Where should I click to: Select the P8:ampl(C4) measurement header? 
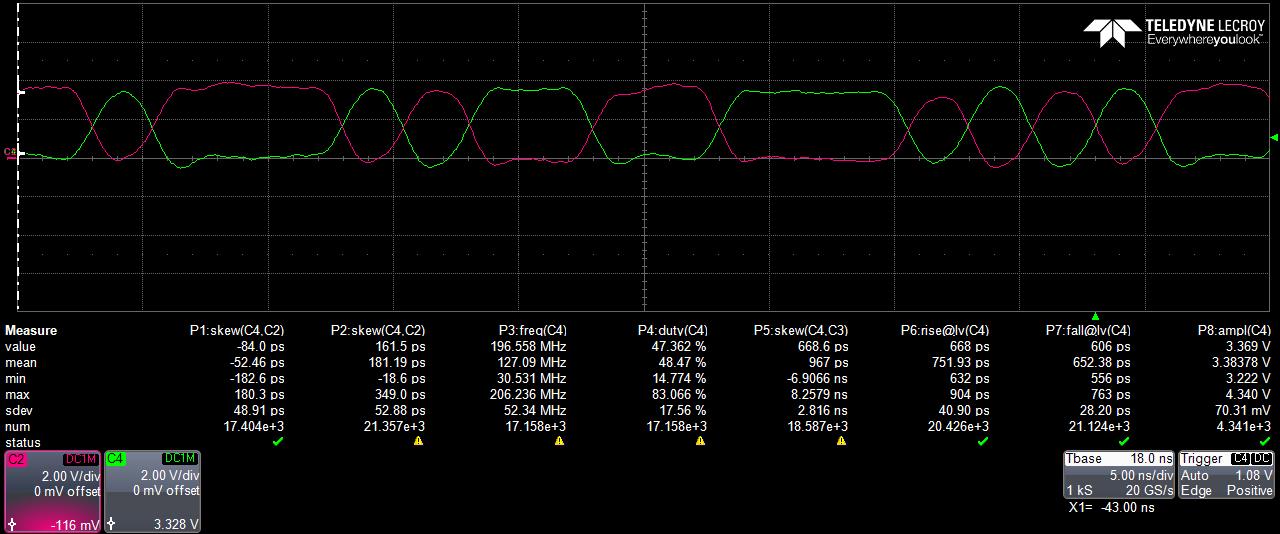(1234, 331)
